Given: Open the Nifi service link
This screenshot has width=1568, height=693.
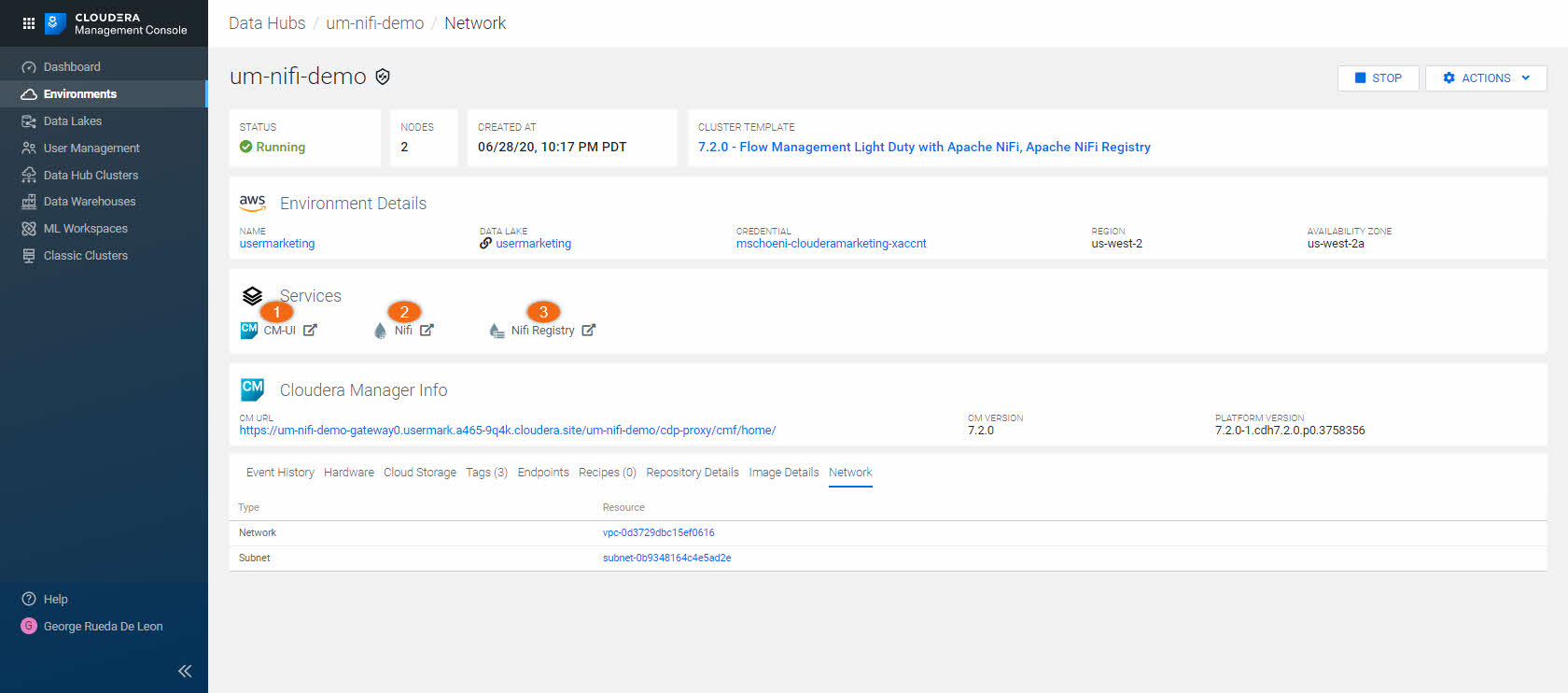Looking at the screenshot, I should click(x=403, y=331).
